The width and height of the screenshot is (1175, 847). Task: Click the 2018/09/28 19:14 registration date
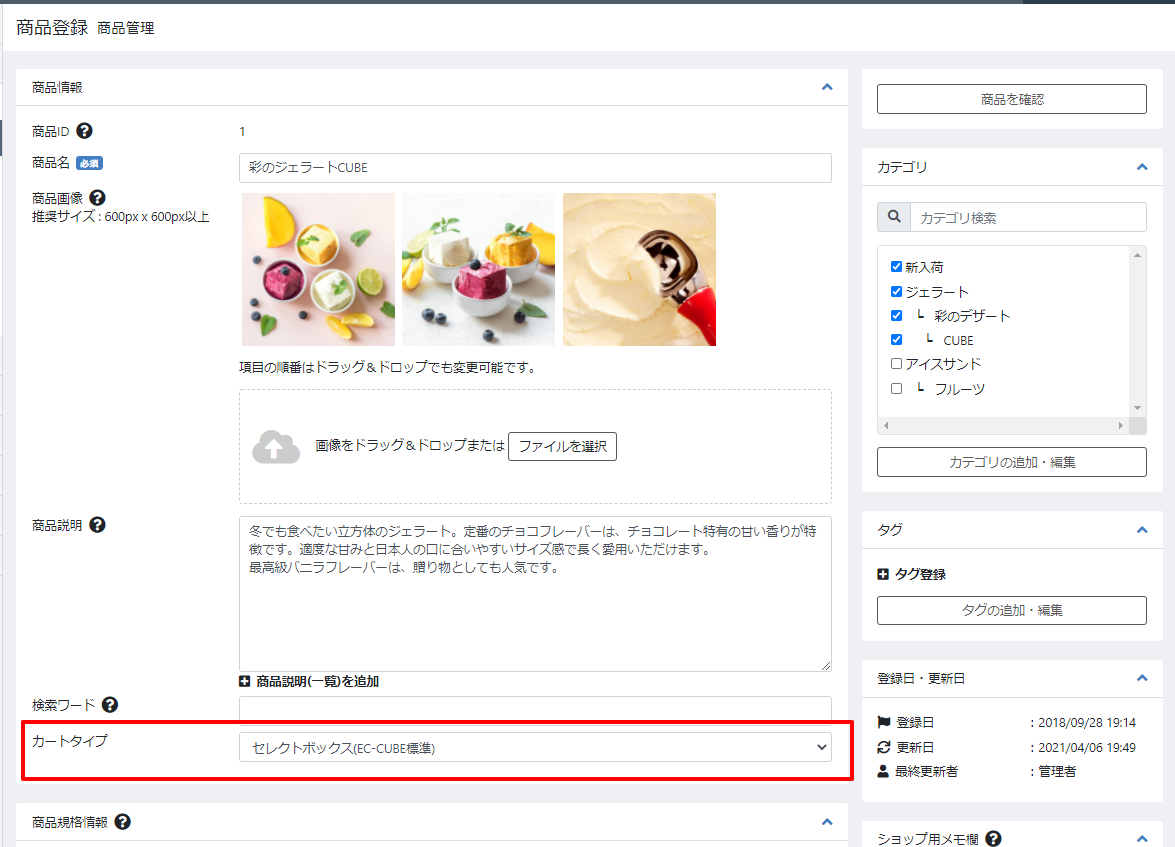[1087, 723]
